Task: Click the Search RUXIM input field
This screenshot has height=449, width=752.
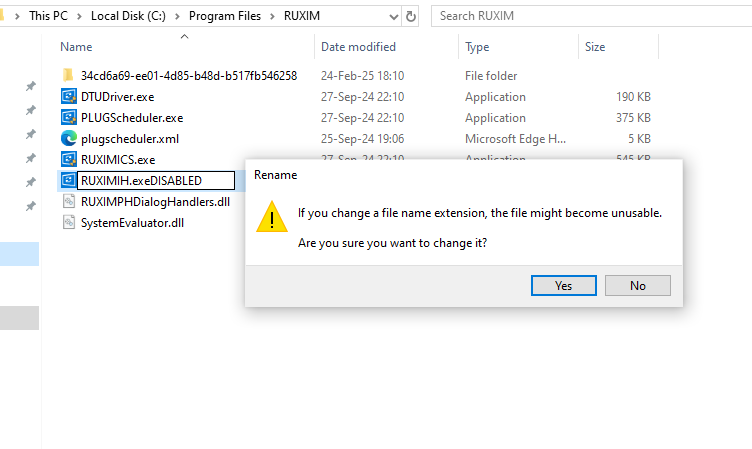Action: (591, 16)
